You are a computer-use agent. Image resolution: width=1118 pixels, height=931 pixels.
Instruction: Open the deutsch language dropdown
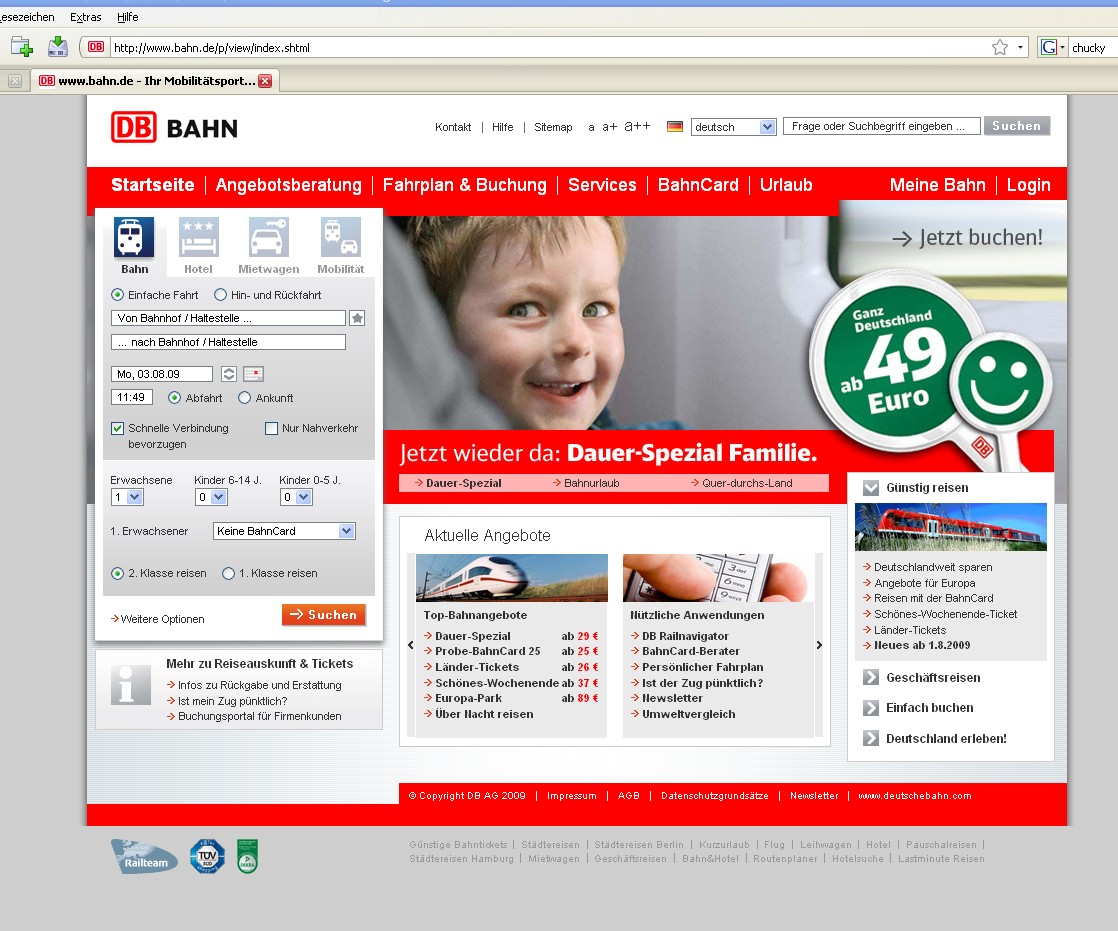click(734, 127)
